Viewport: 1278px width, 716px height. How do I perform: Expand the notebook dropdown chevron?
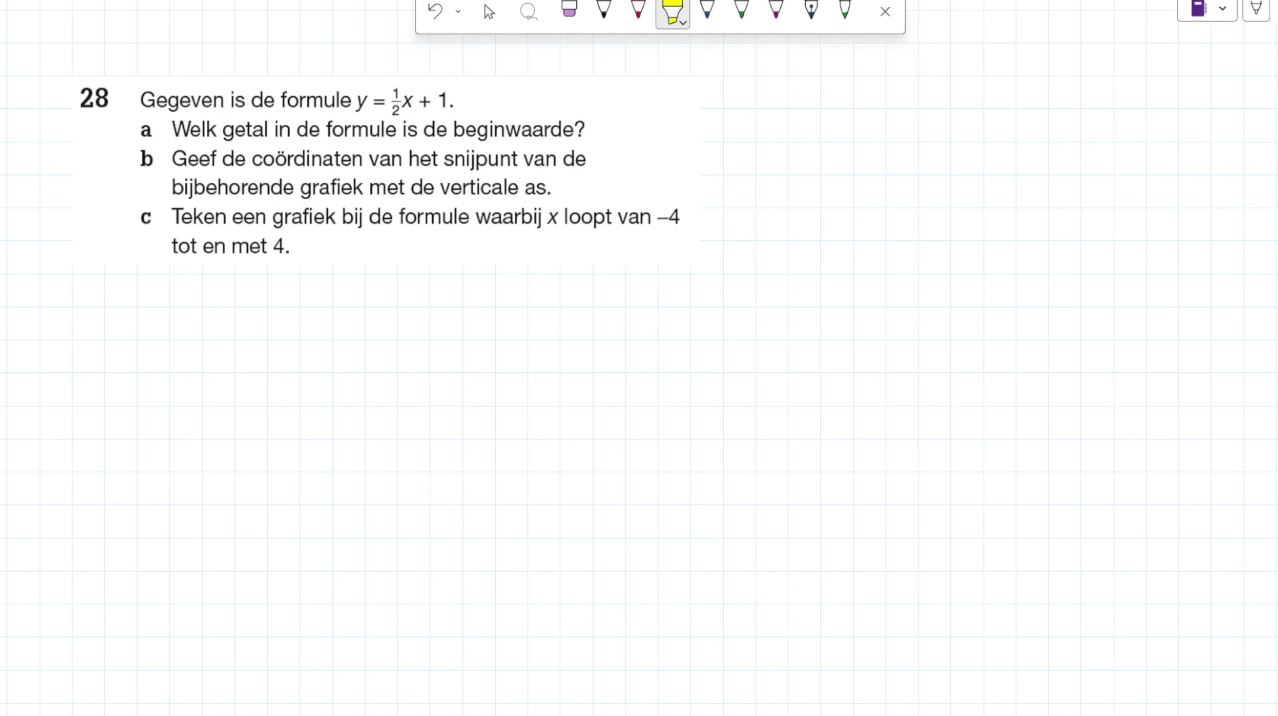[1222, 9]
